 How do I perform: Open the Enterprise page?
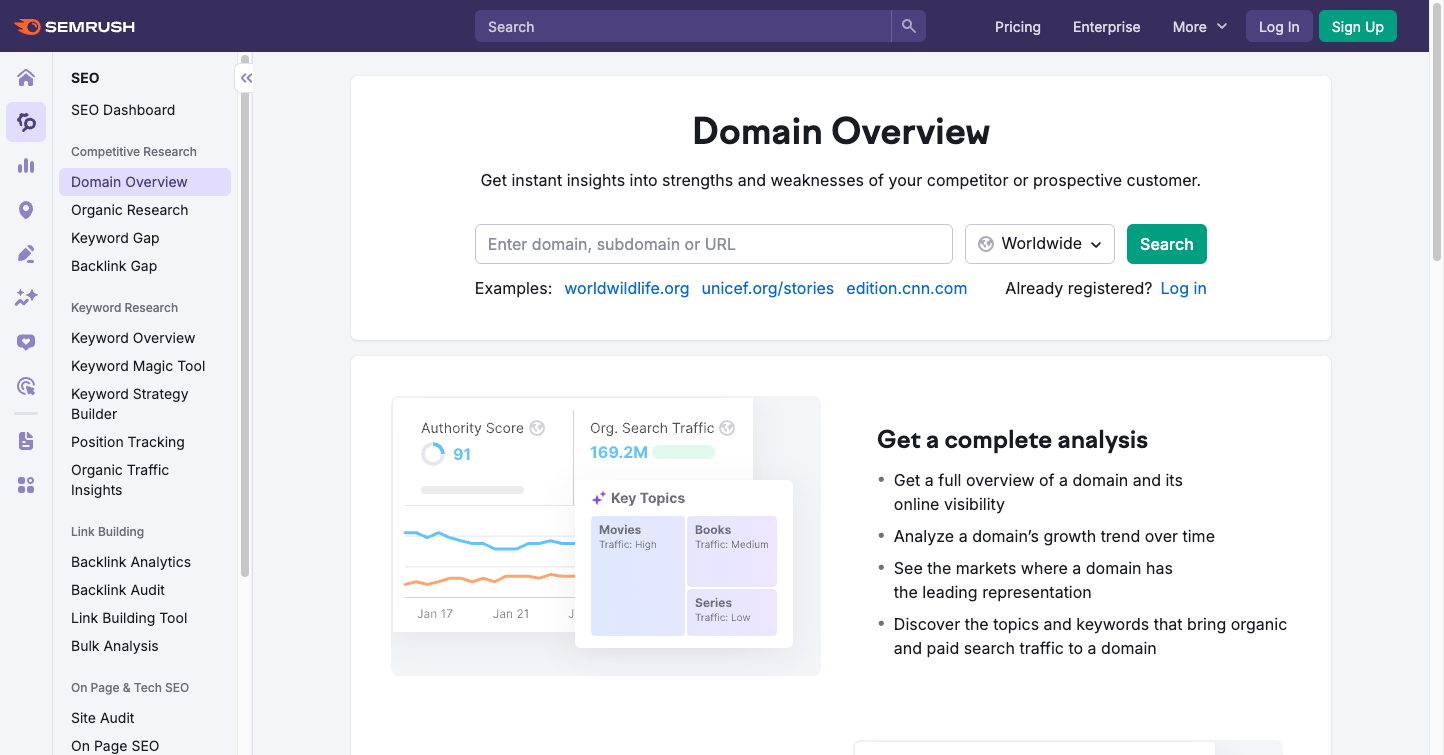point(1106,27)
